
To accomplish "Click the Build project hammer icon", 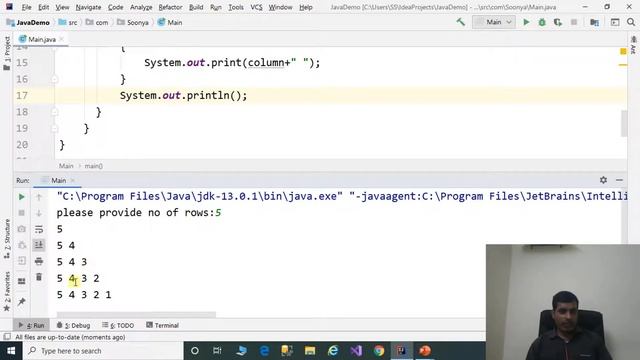I will (x=460, y=22).
